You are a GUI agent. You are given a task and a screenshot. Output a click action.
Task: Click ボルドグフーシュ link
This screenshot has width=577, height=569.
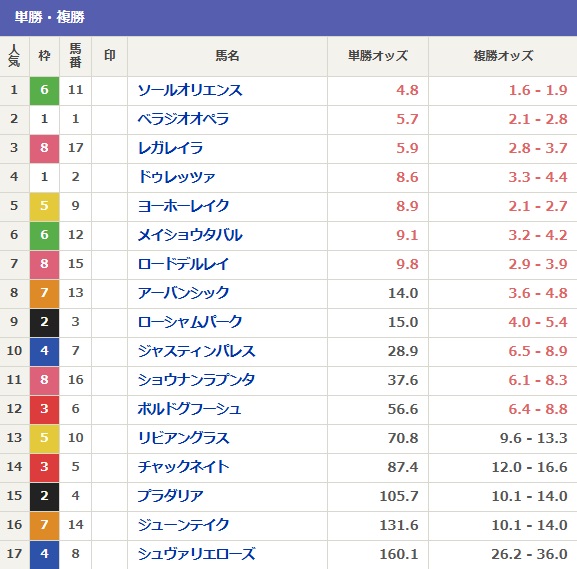pyautogui.click(x=190, y=409)
